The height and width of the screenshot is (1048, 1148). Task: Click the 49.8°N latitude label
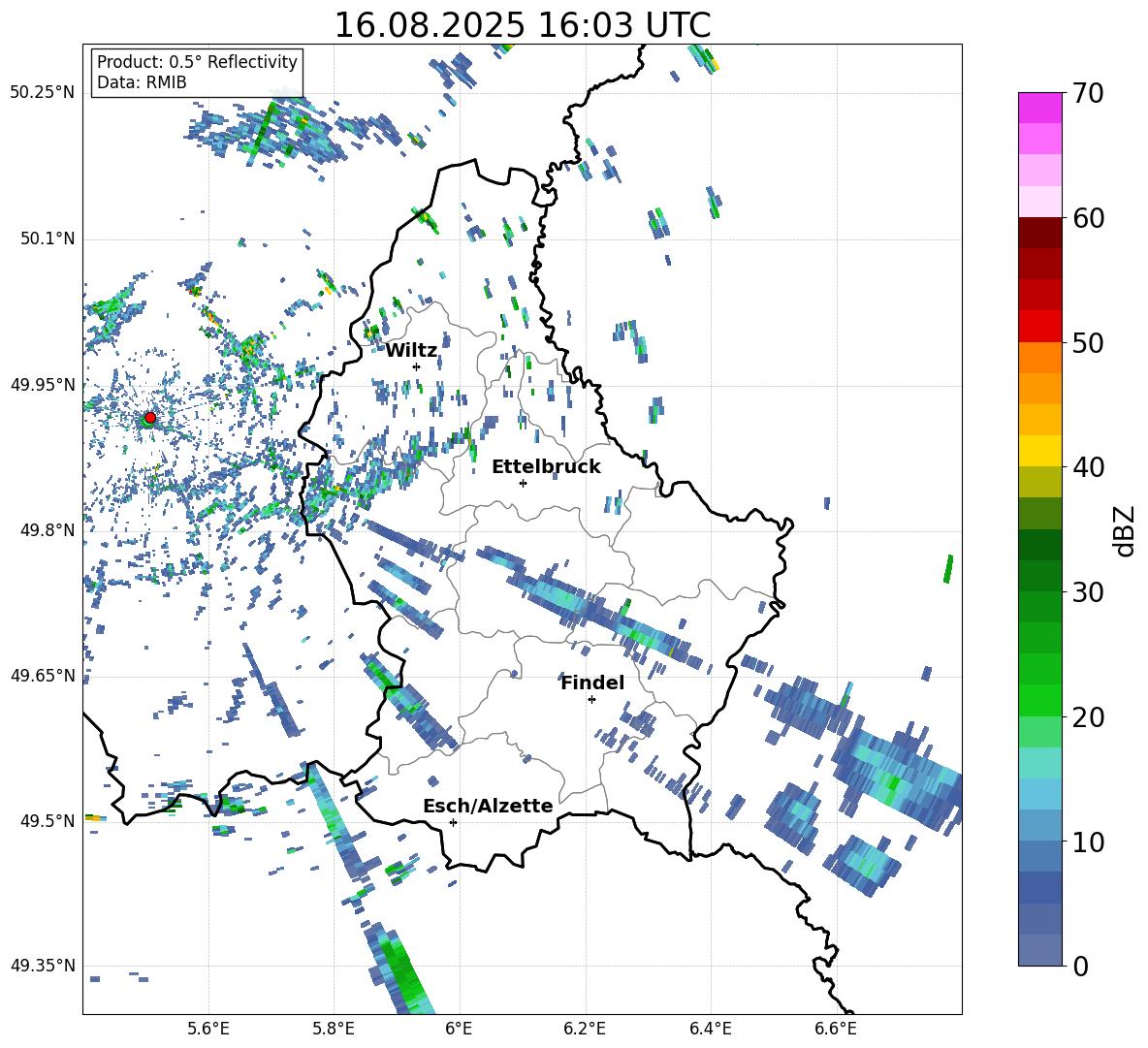pyautogui.click(x=47, y=530)
